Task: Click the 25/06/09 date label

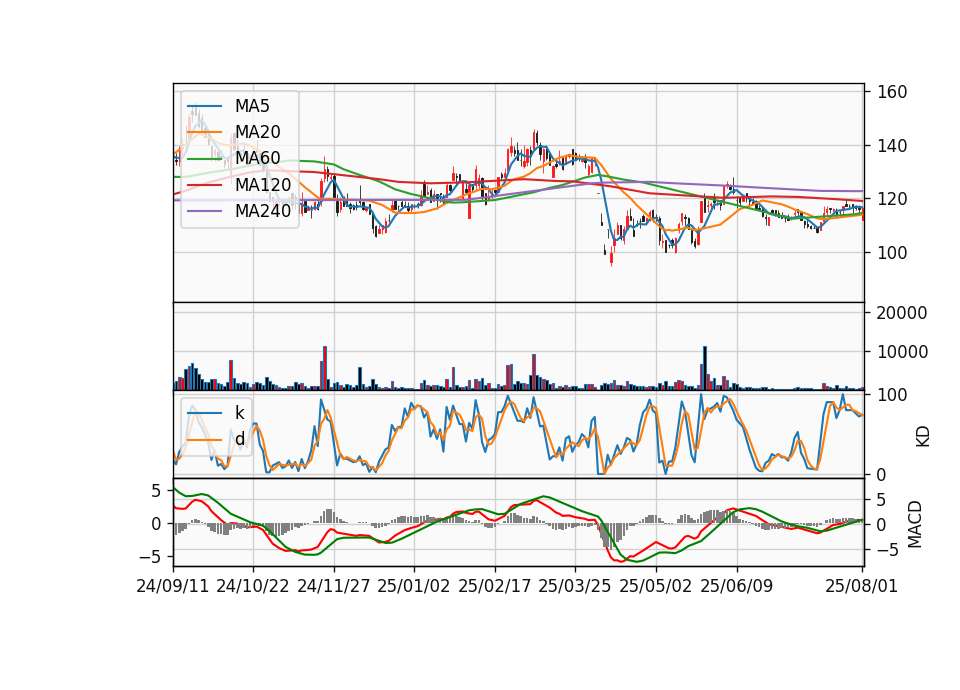Action: coord(737,586)
